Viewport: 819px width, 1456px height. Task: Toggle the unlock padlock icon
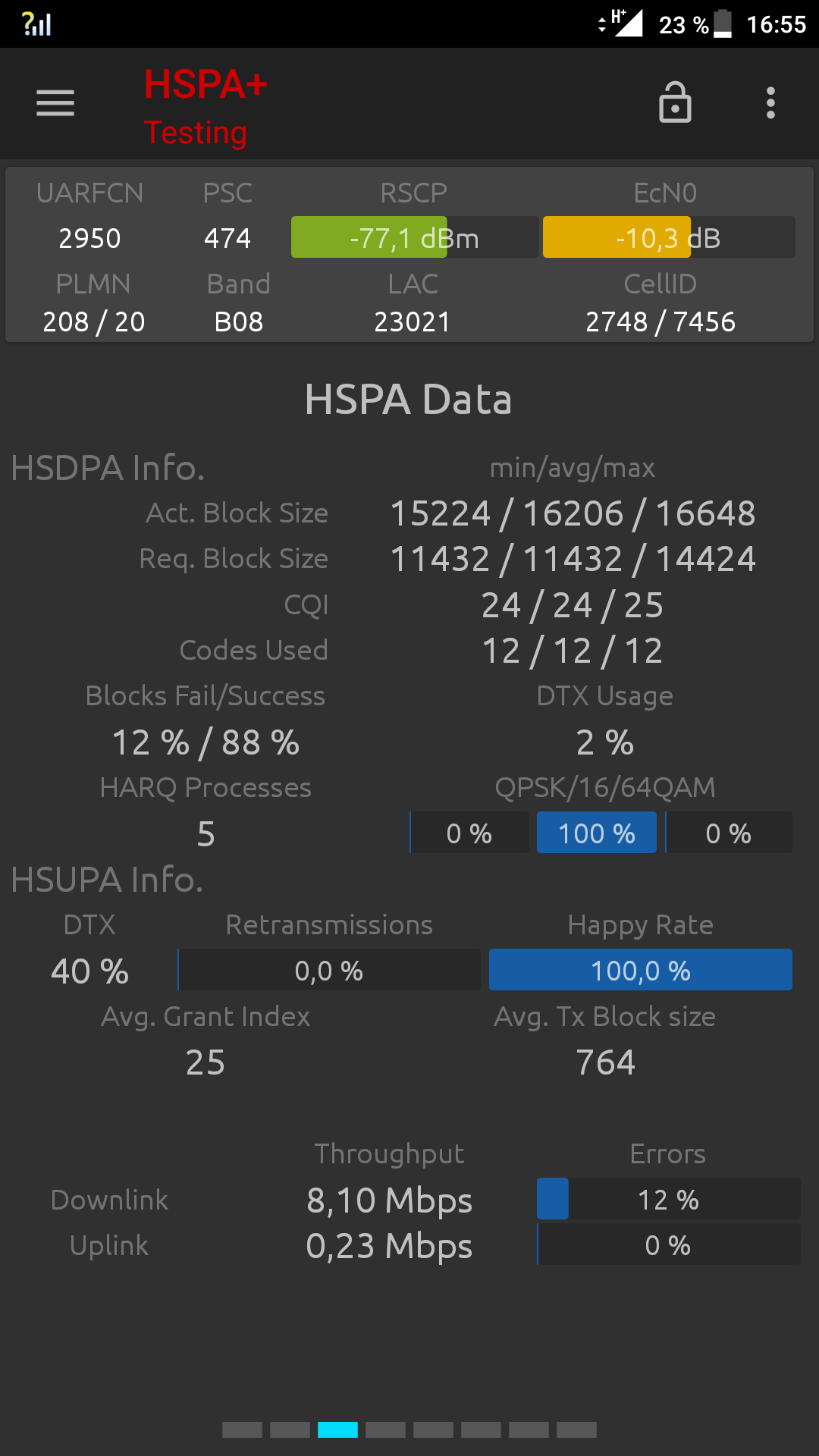675,102
